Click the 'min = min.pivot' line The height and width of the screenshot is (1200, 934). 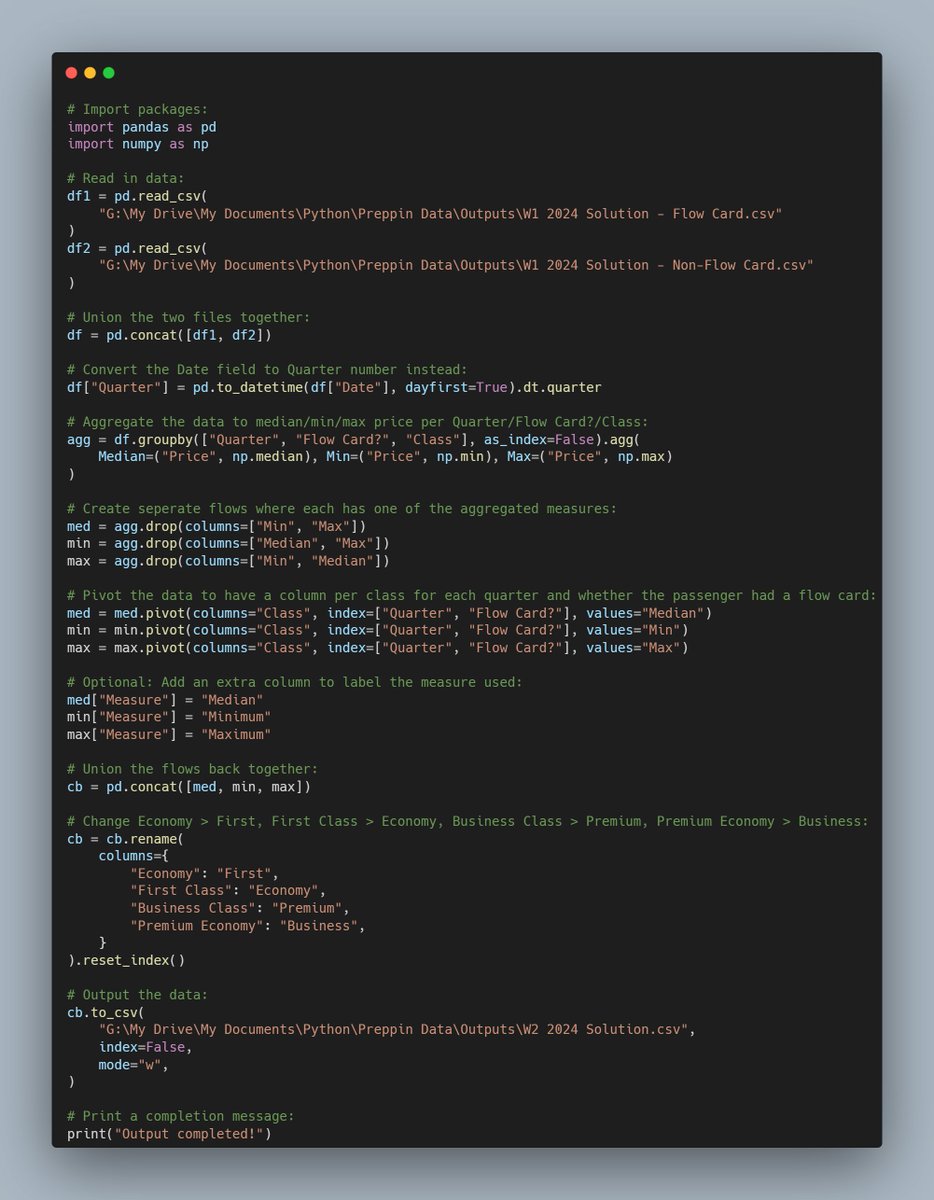377,630
